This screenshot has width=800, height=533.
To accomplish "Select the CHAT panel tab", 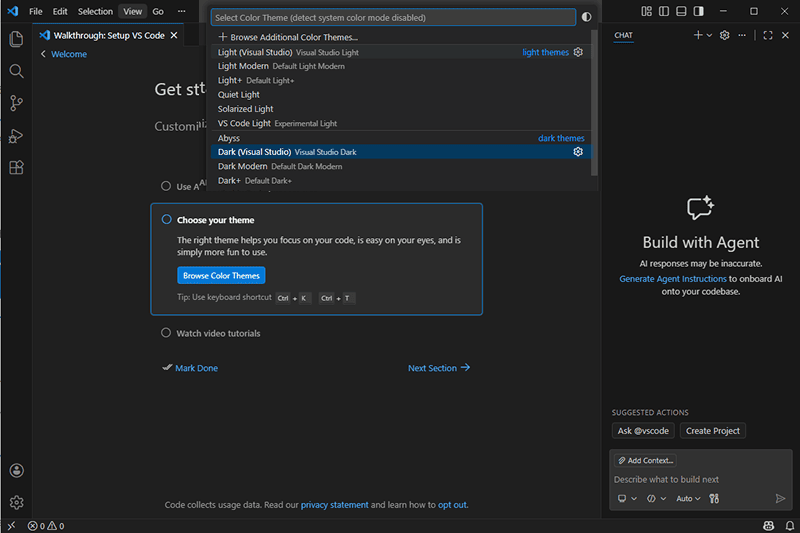I will [623, 35].
